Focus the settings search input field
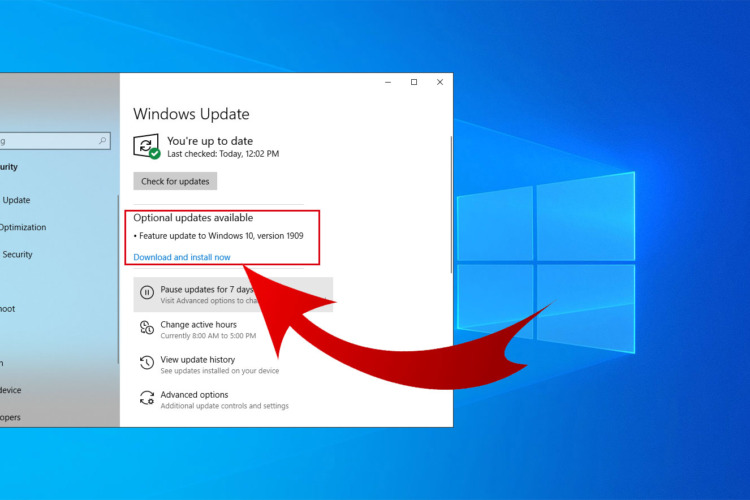Viewport: 750px width, 500px height. coord(50,142)
